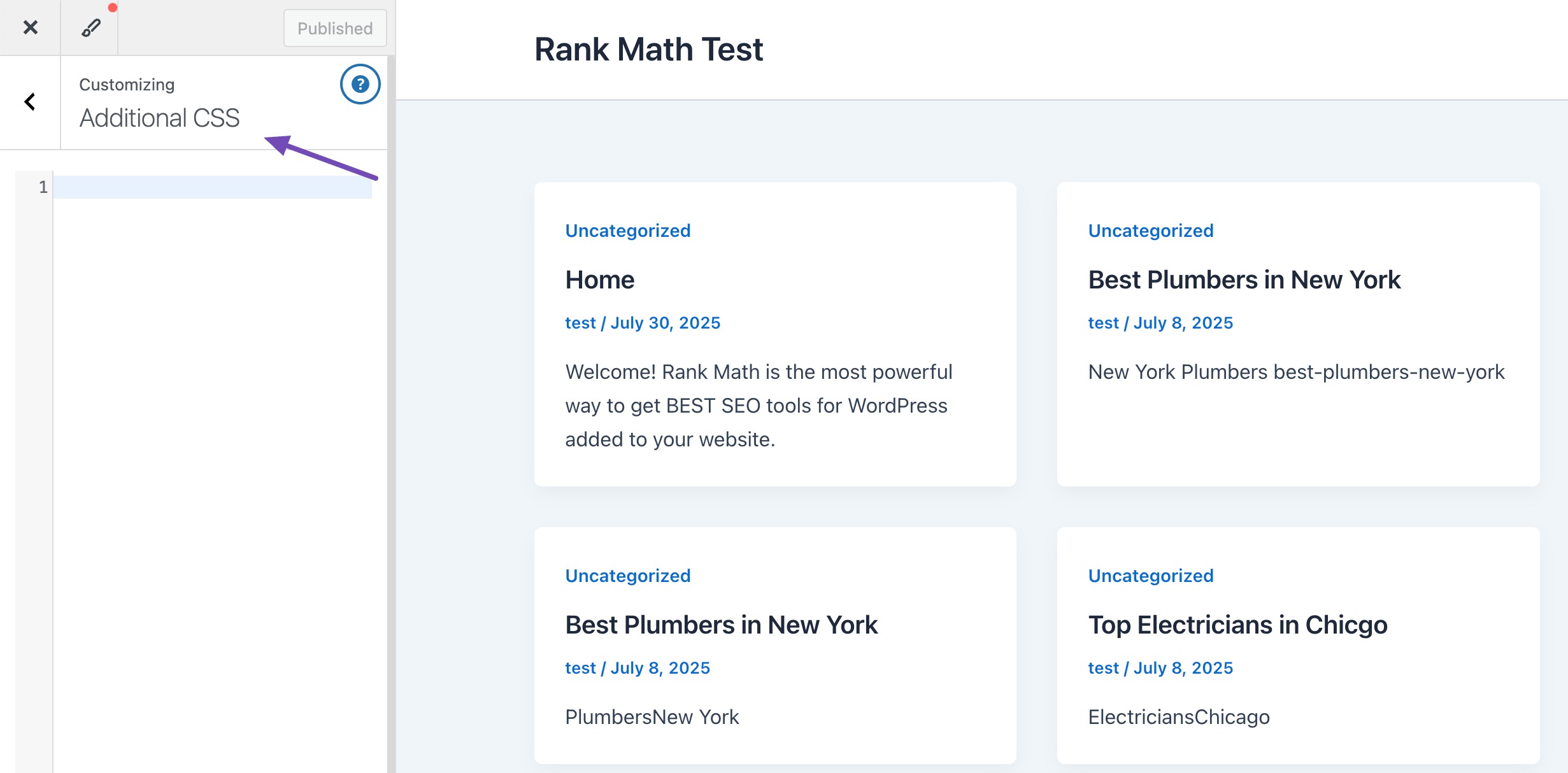Open Best Plumbers in New York top-right post
Image resolution: width=1568 pixels, height=773 pixels.
coord(1244,280)
